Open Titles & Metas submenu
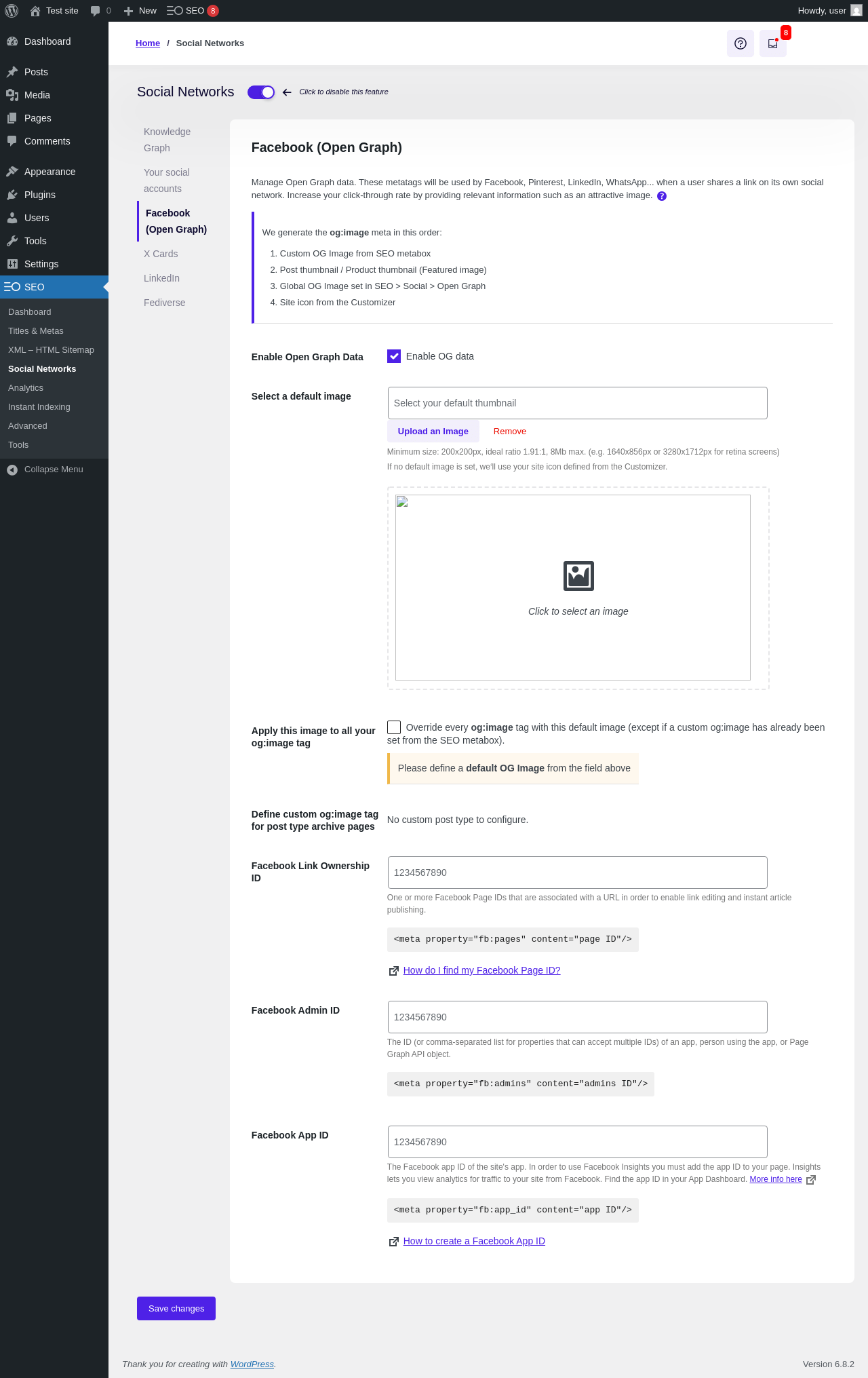Viewport: 868px width, 1378px height. (54, 331)
